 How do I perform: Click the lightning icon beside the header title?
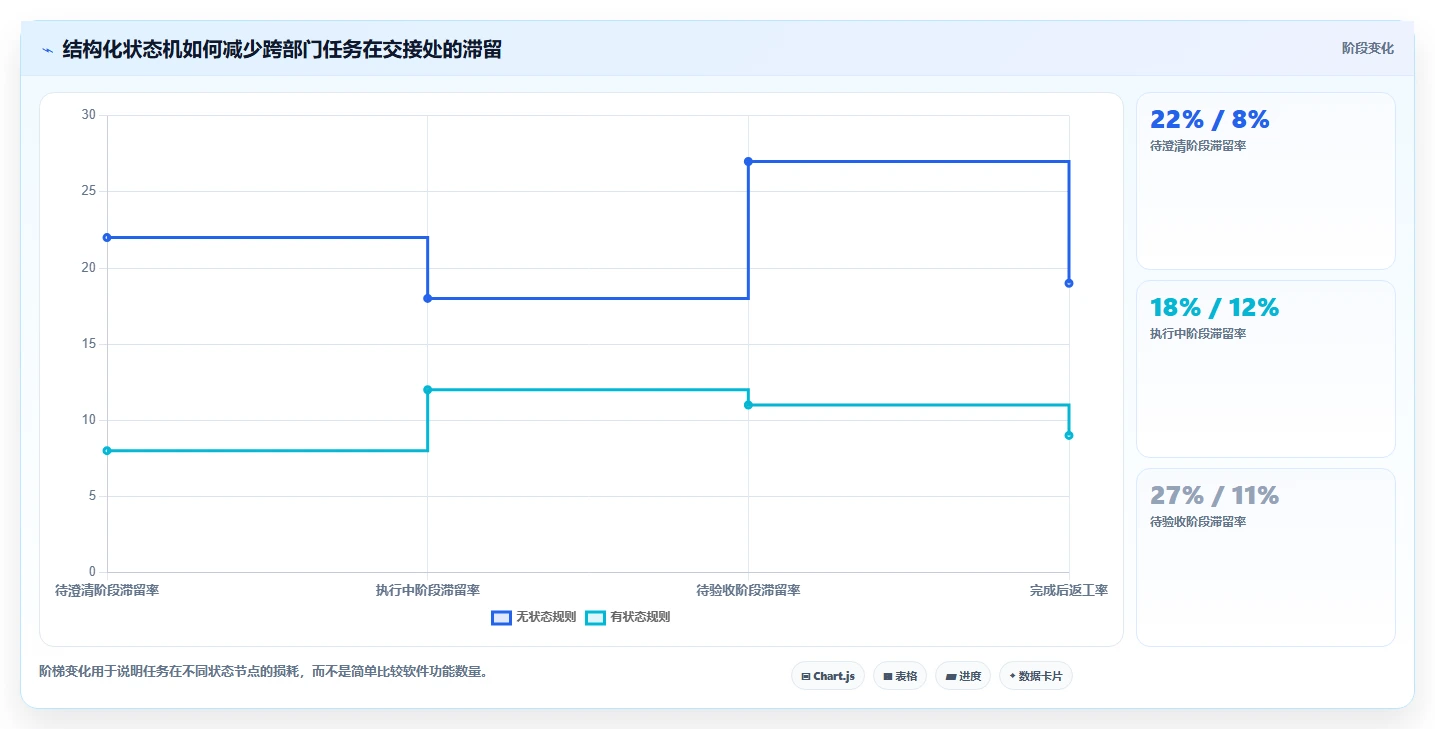click(x=47, y=50)
